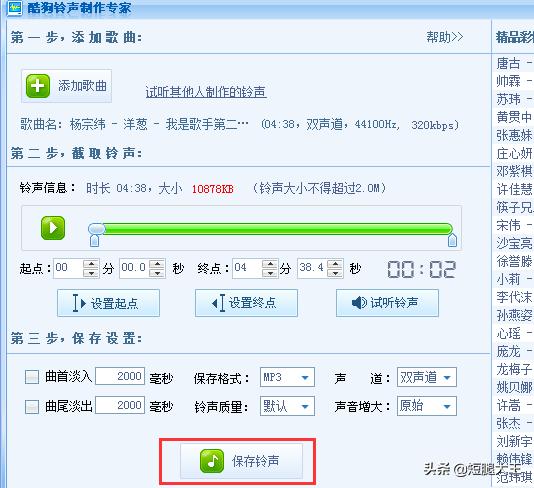The image size is (534, 488).
Task: Click the green playback progress slider
Action: pyautogui.click(x=270, y=229)
